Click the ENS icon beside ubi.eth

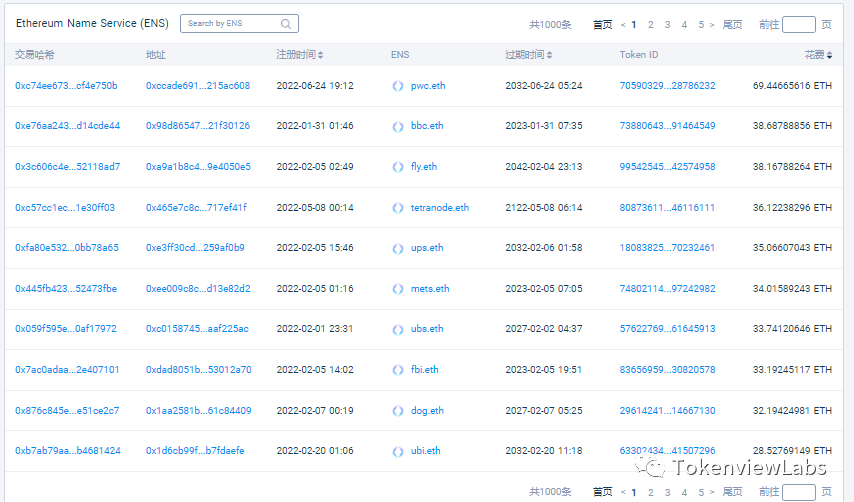(398, 451)
